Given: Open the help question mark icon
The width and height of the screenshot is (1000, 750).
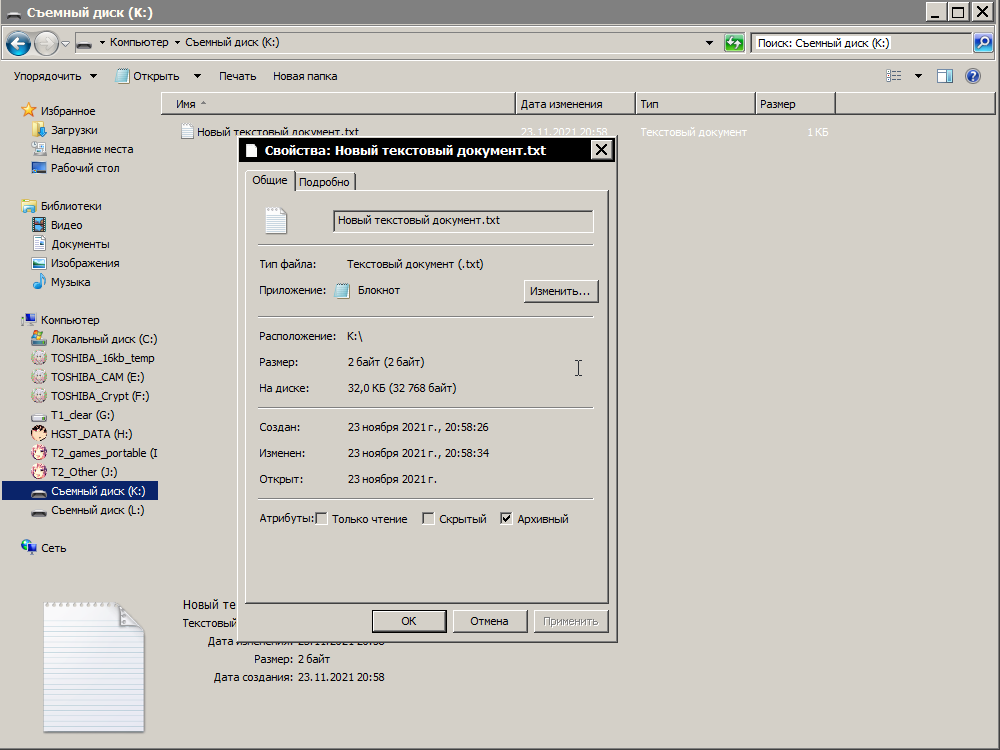Looking at the screenshot, I should [x=972, y=76].
